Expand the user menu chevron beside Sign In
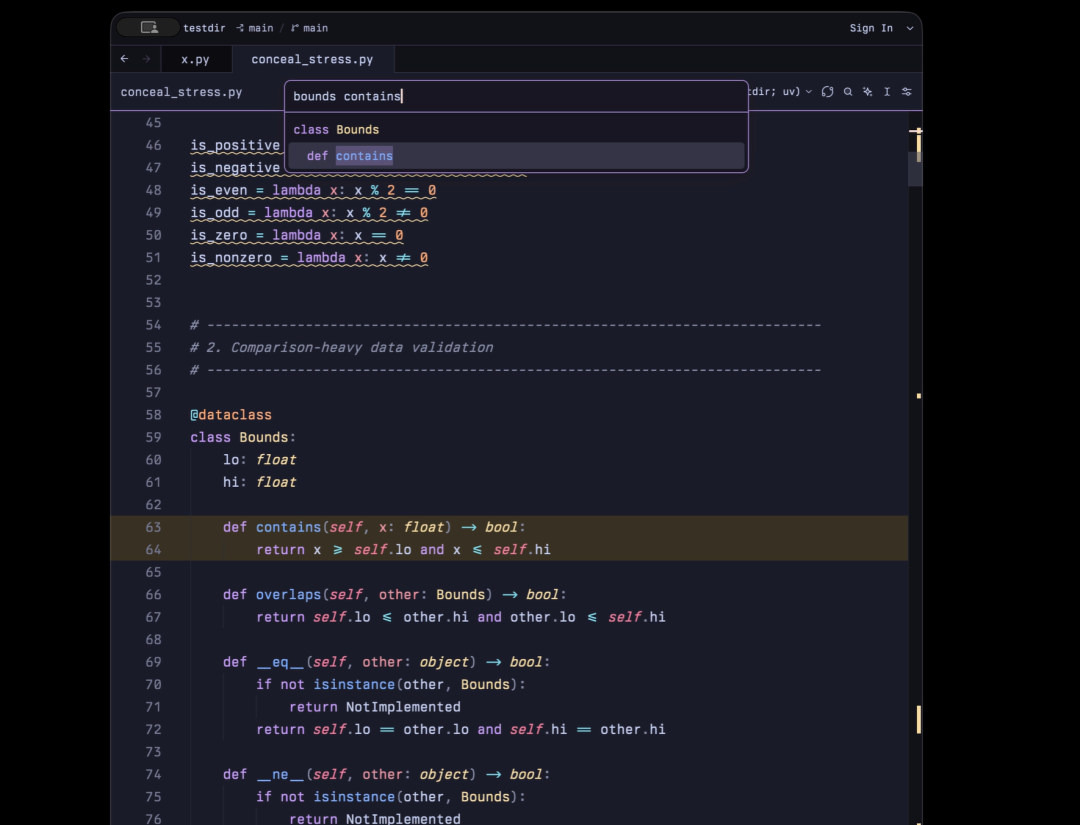This screenshot has width=1080, height=825. click(910, 28)
